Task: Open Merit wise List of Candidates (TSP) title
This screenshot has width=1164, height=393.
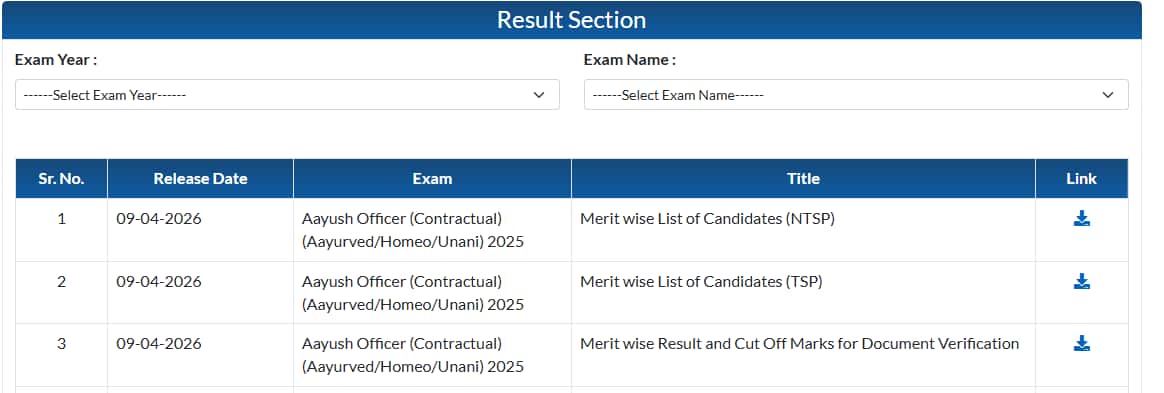Action: tap(702, 282)
